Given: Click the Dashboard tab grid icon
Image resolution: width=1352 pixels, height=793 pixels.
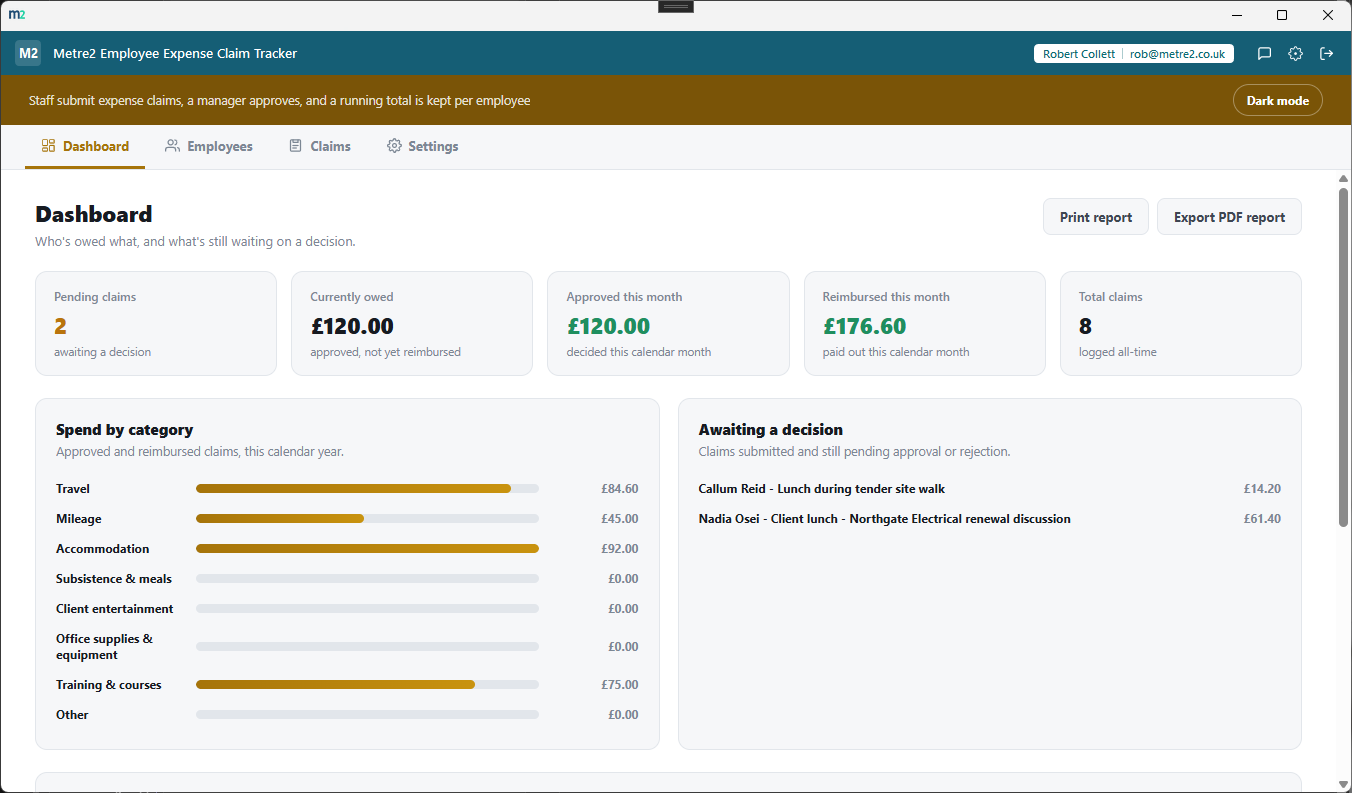Looking at the screenshot, I should click(x=48, y=146).
